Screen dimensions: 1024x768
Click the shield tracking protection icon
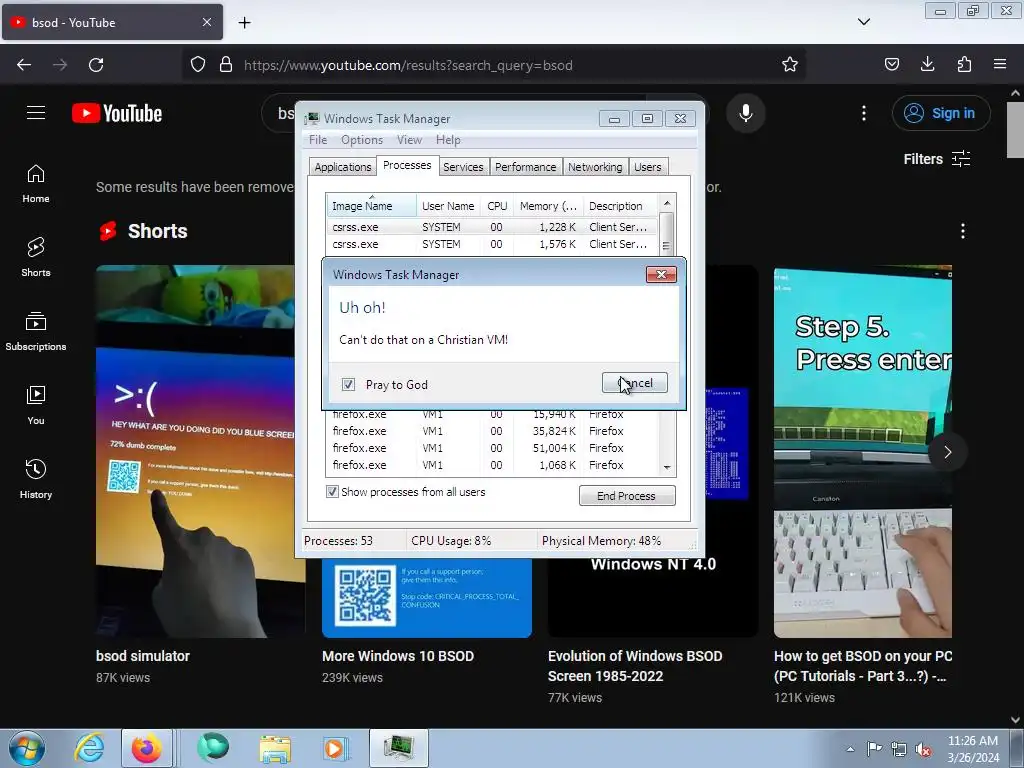[198, 65]
